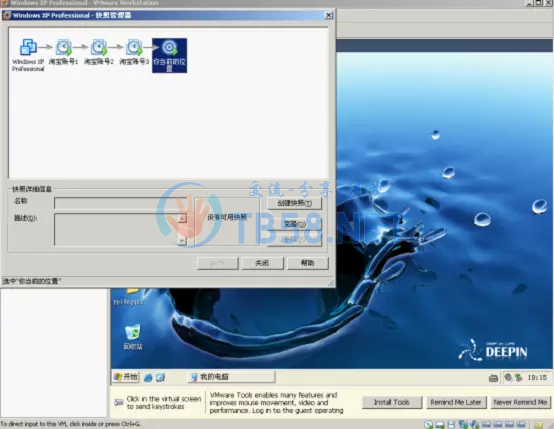Click the disabled Go To button

(218, 263)
